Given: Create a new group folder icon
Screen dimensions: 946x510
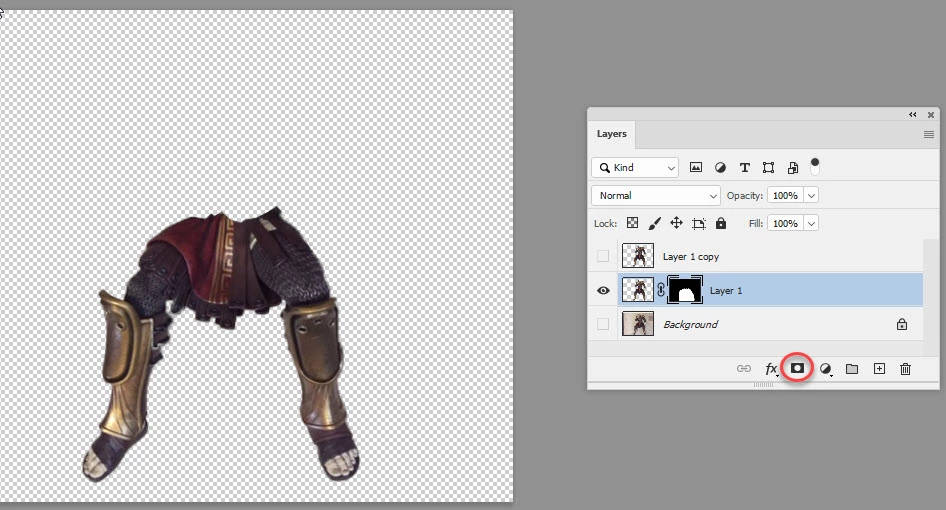Looking at the screenshot, I should click(x=852, y=369).
